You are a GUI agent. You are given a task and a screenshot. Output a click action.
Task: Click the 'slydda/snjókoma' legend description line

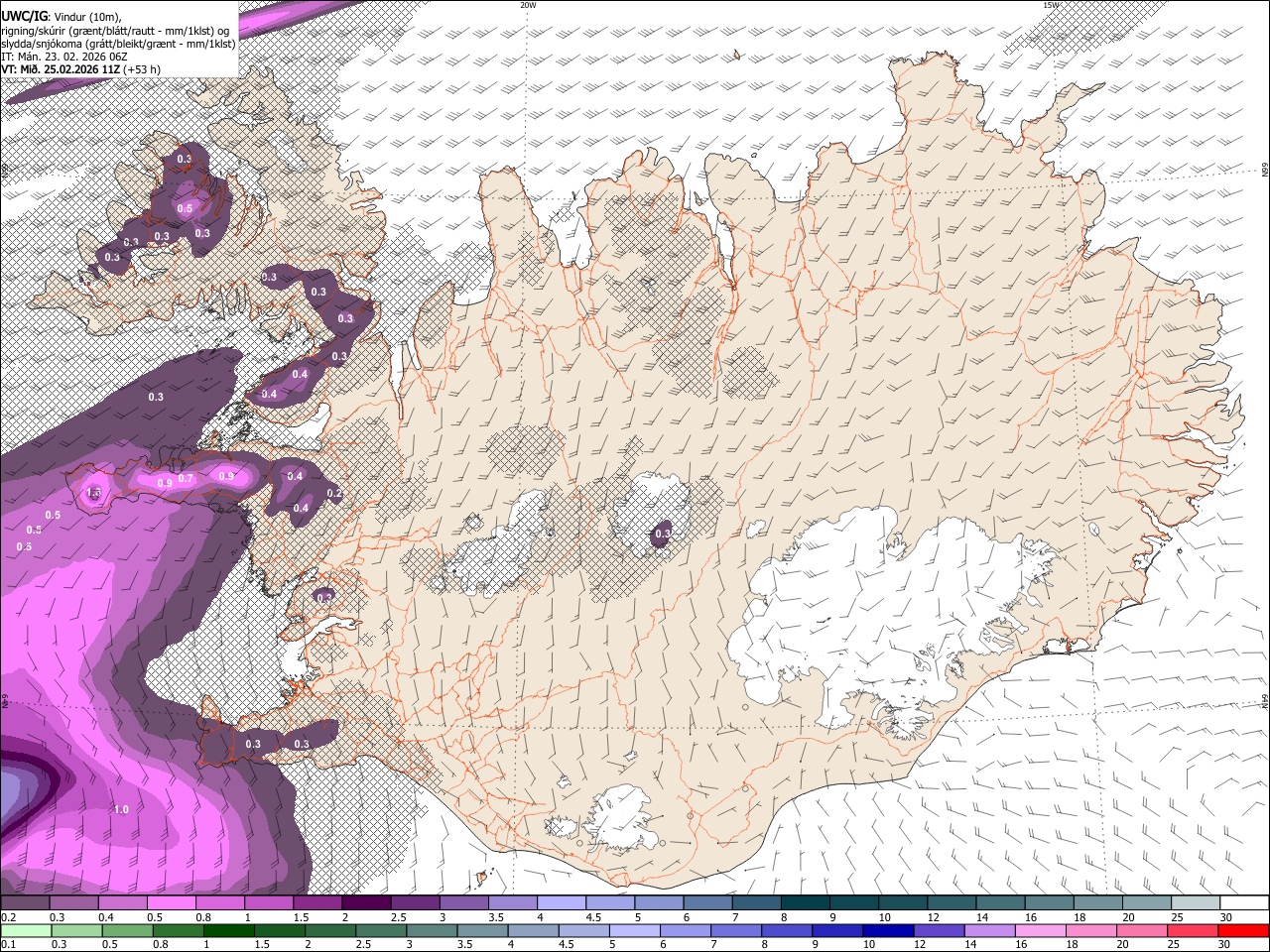tap(118, 44)
